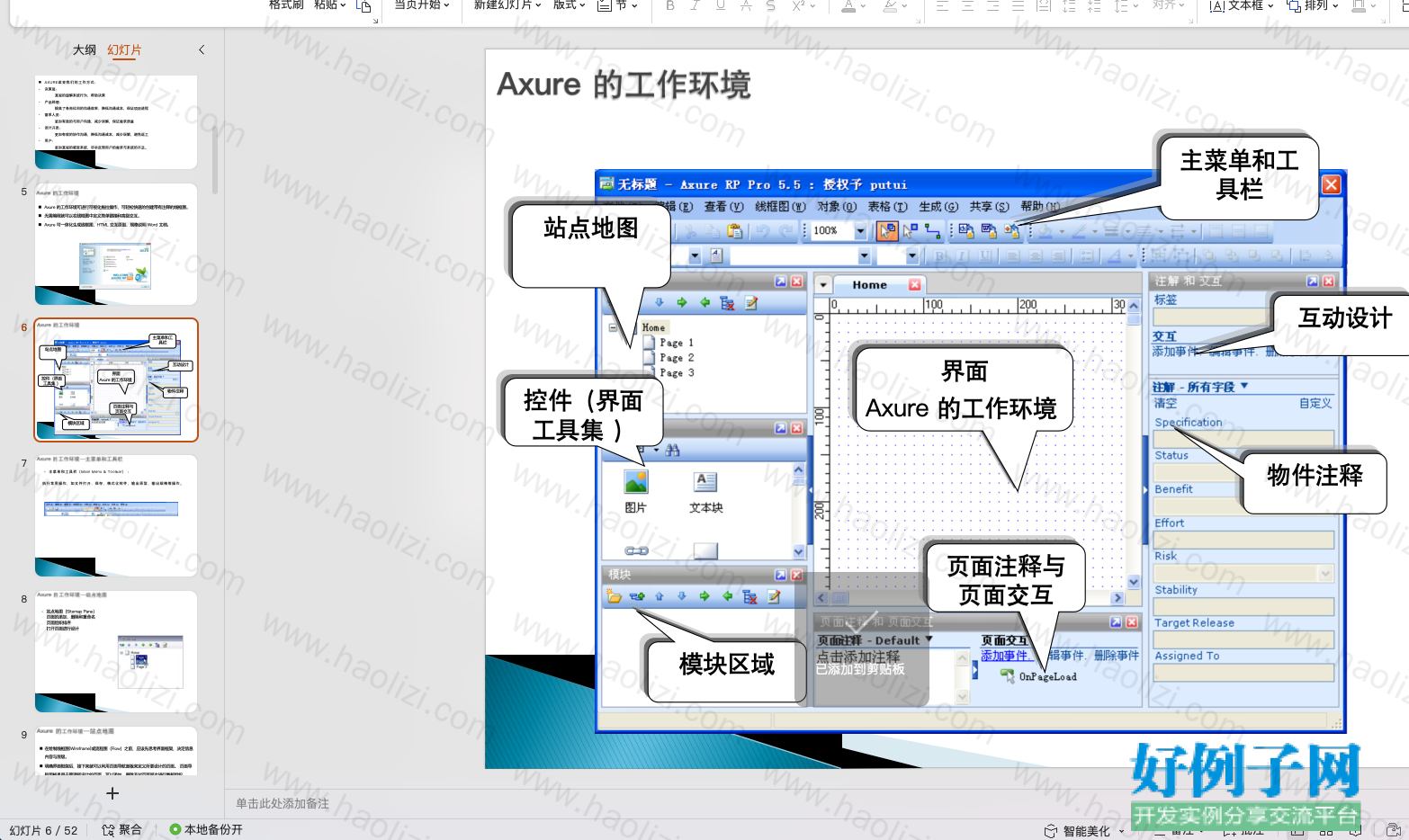
Task: Select slide 5 thumbnail
Action: [116, 246]
